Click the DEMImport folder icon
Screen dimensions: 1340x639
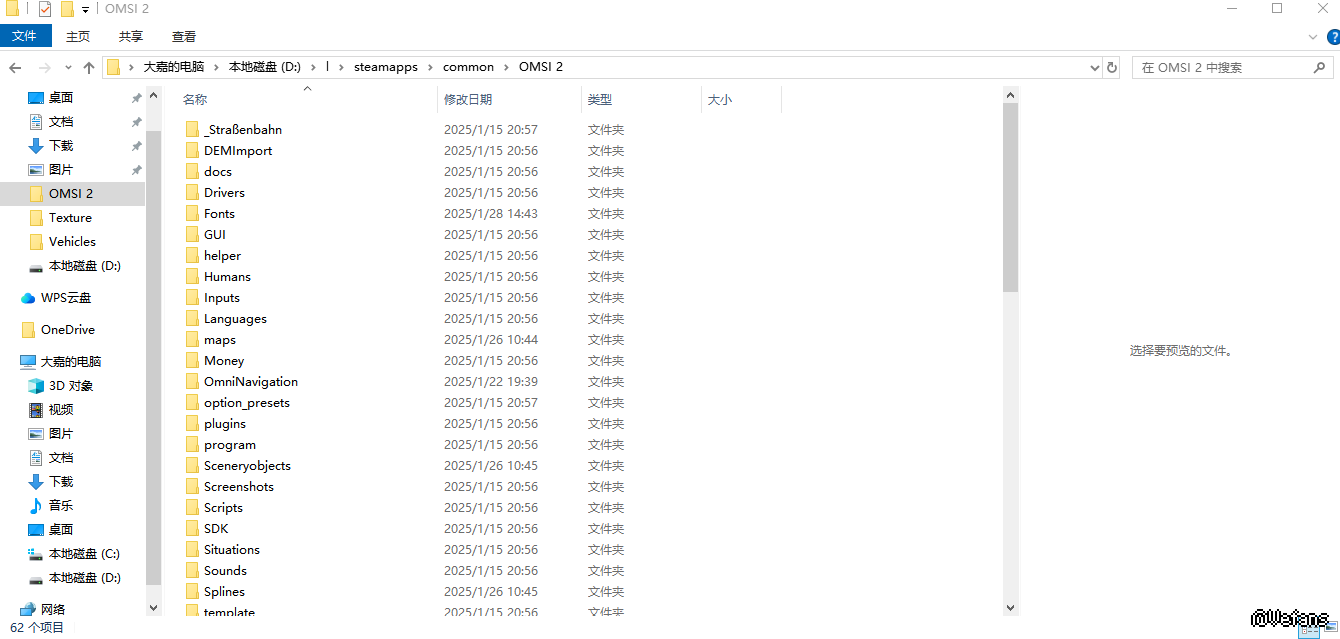[x=193, y=150]
